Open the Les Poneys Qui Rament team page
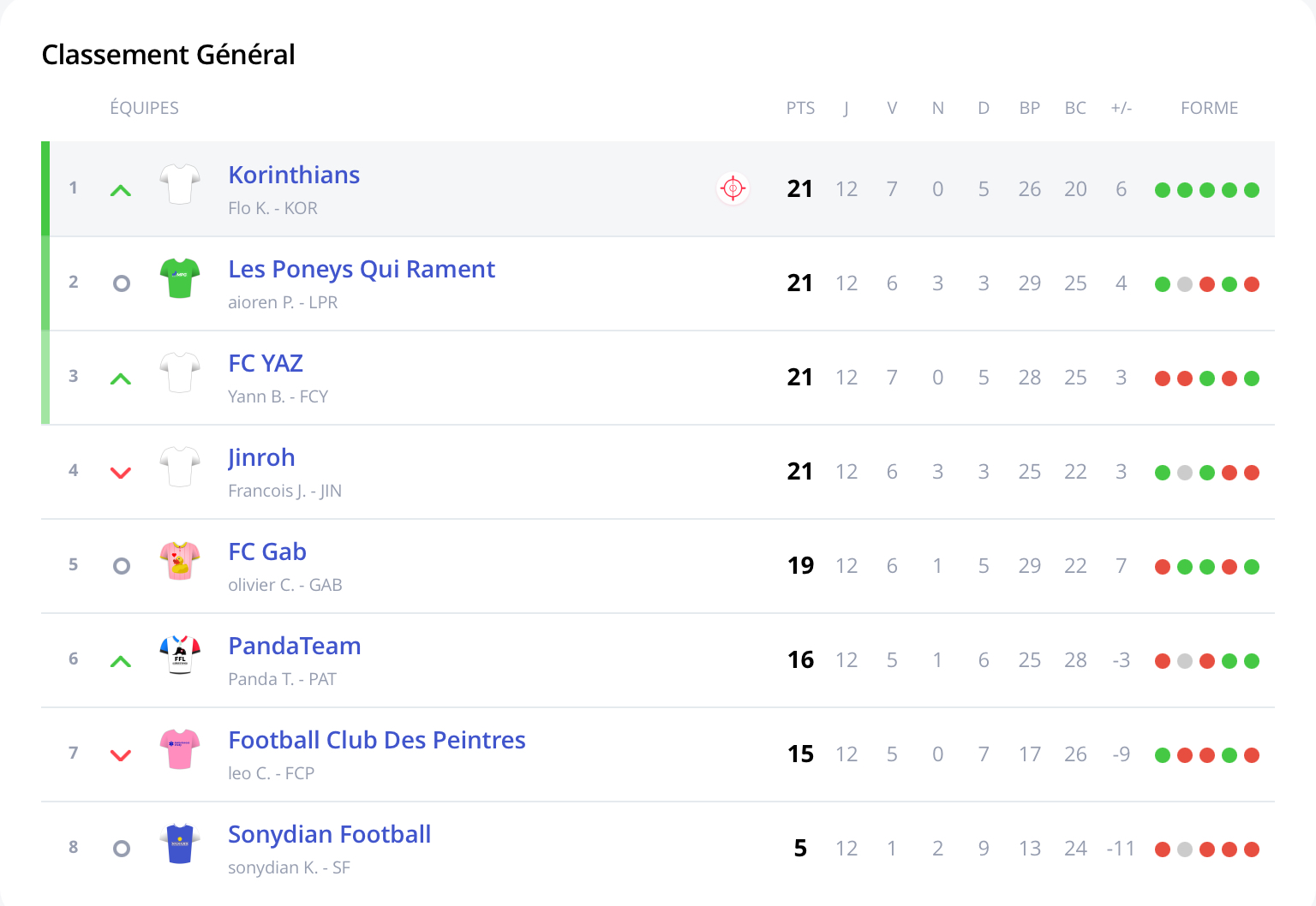The image size is (1316, 906). pyautogui.click(x=362, y=269)
